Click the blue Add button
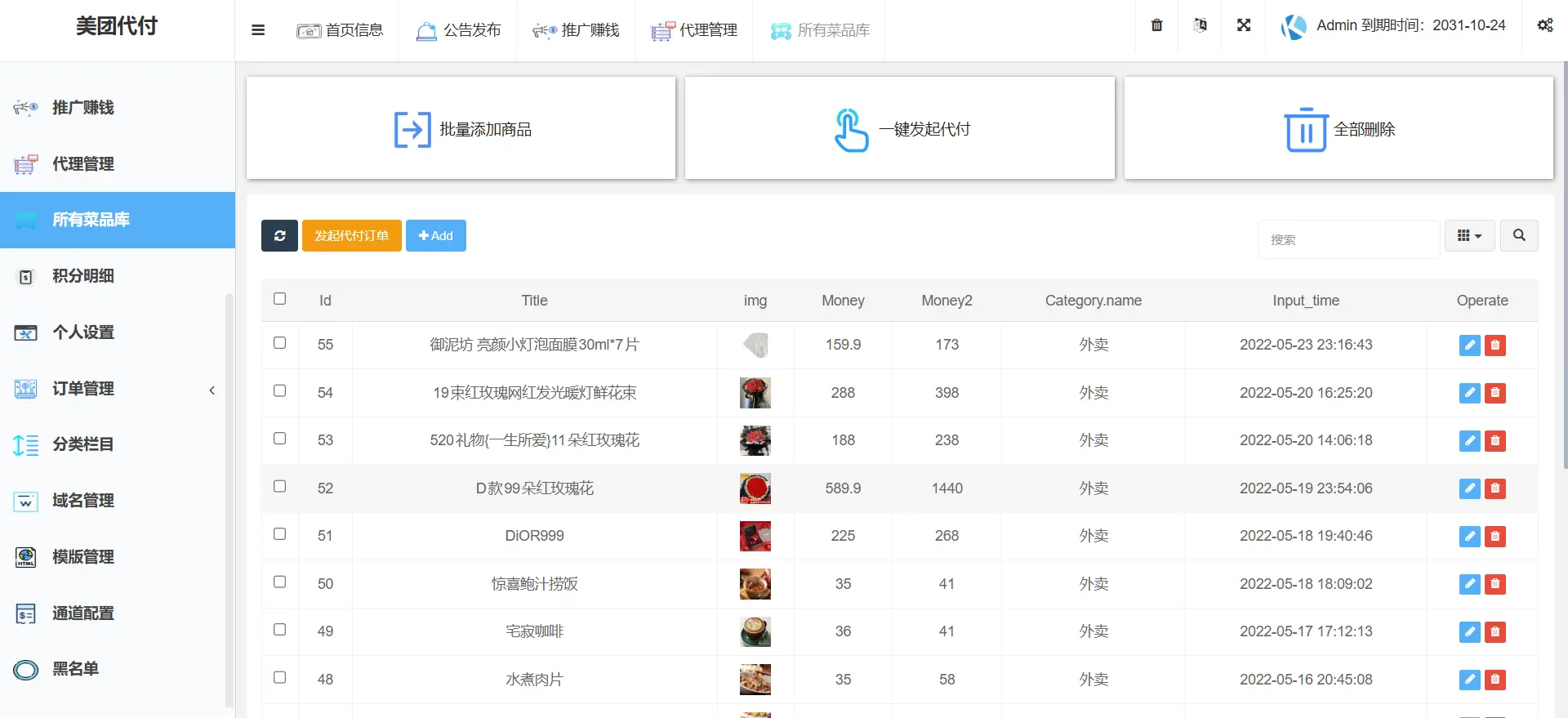Viewport: 1568px width, 718px height. point(436,235)
